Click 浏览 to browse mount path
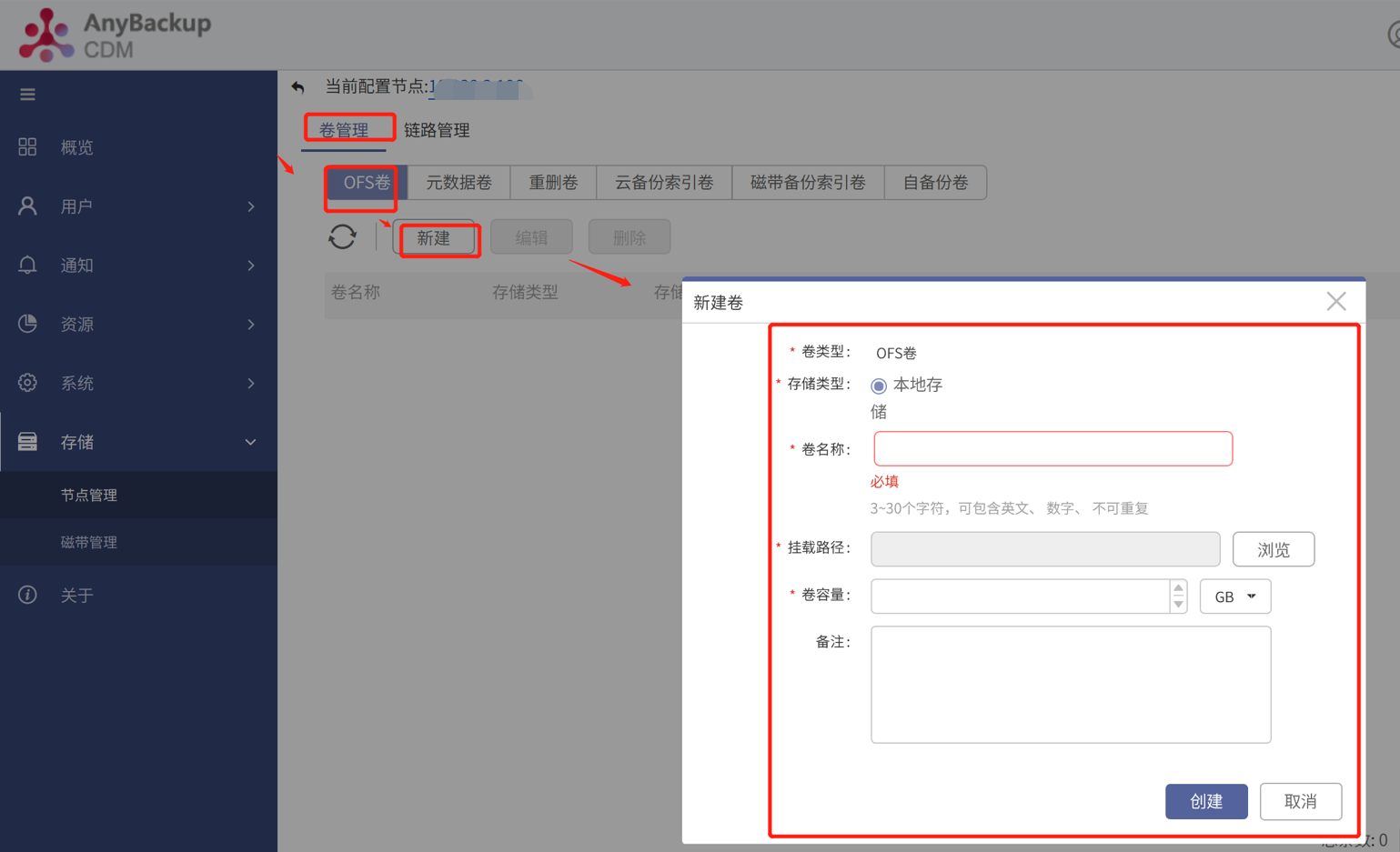This screenshot has width=1400, height=852. [x=1273, y=548]
